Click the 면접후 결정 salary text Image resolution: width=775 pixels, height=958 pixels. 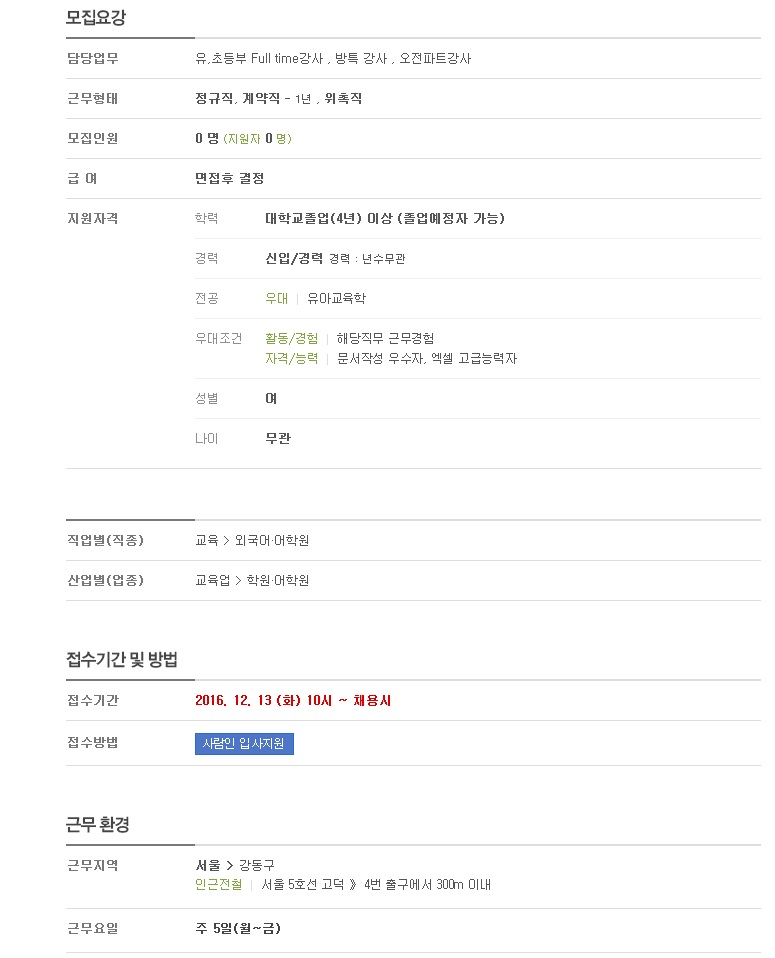click(x=229, y=178)
